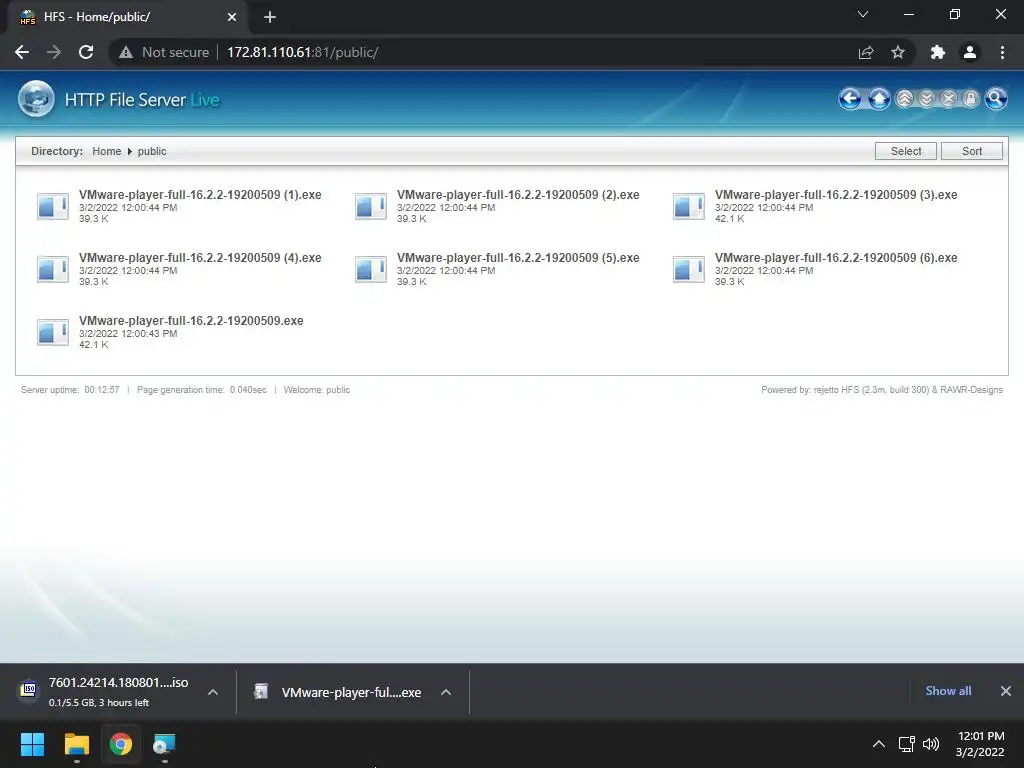Open VMware-player-full-16.2.2-19200509 (1).exe link

point(200,195)
